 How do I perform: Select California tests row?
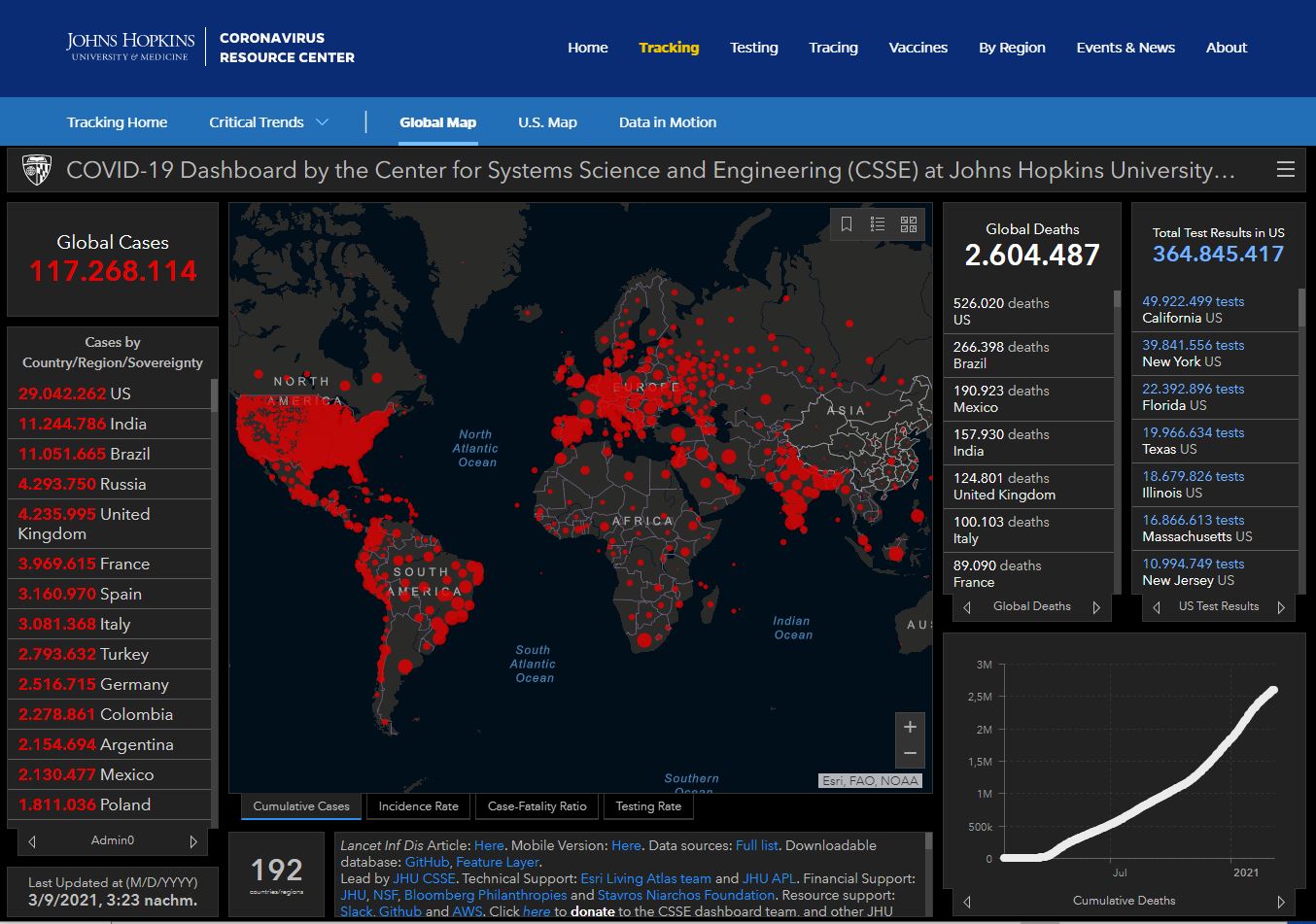1215,309
